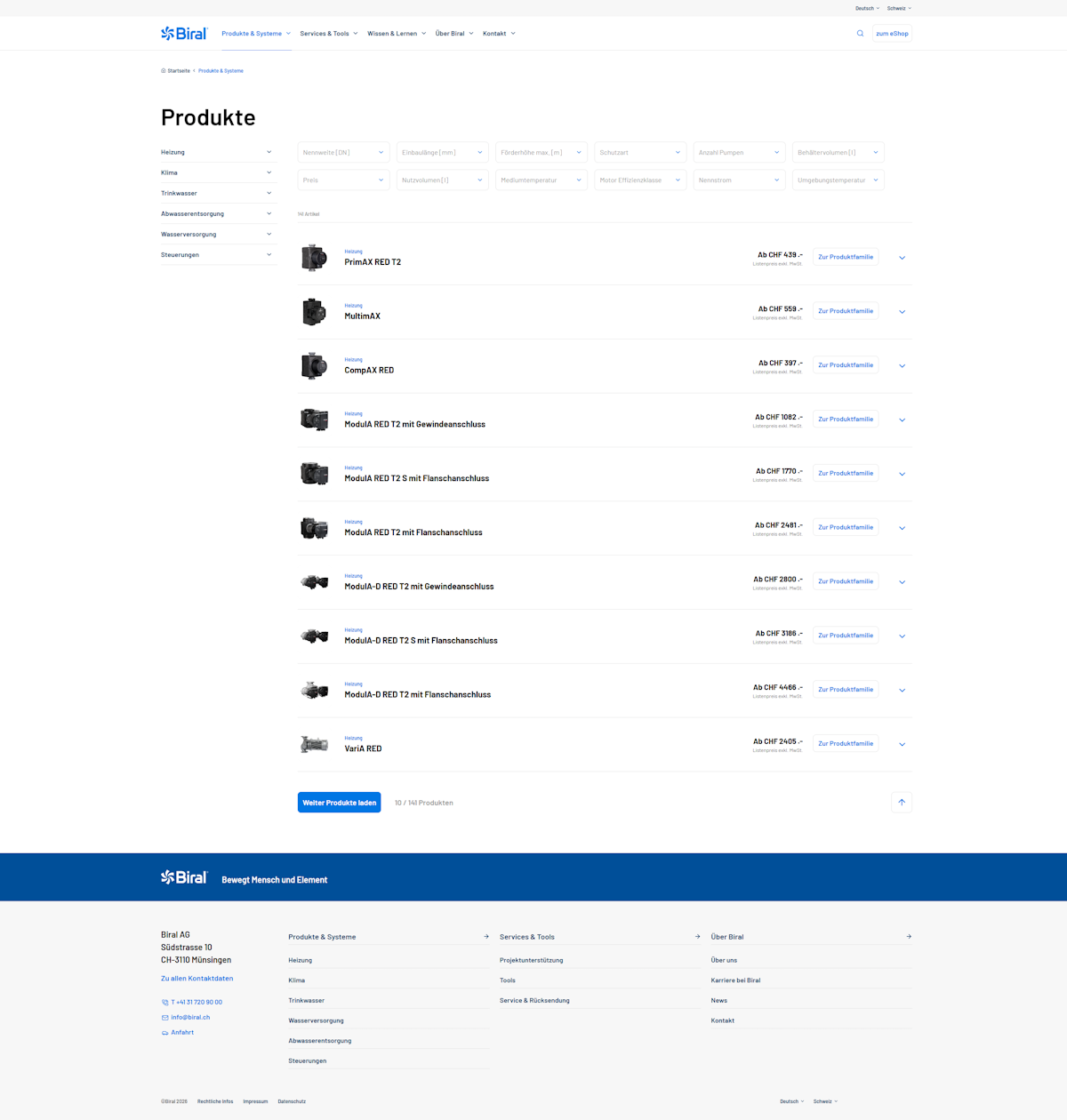Open Projektunterstützung footer link
This screenshot has height=1120, width=1067.
tap(531, 961)
